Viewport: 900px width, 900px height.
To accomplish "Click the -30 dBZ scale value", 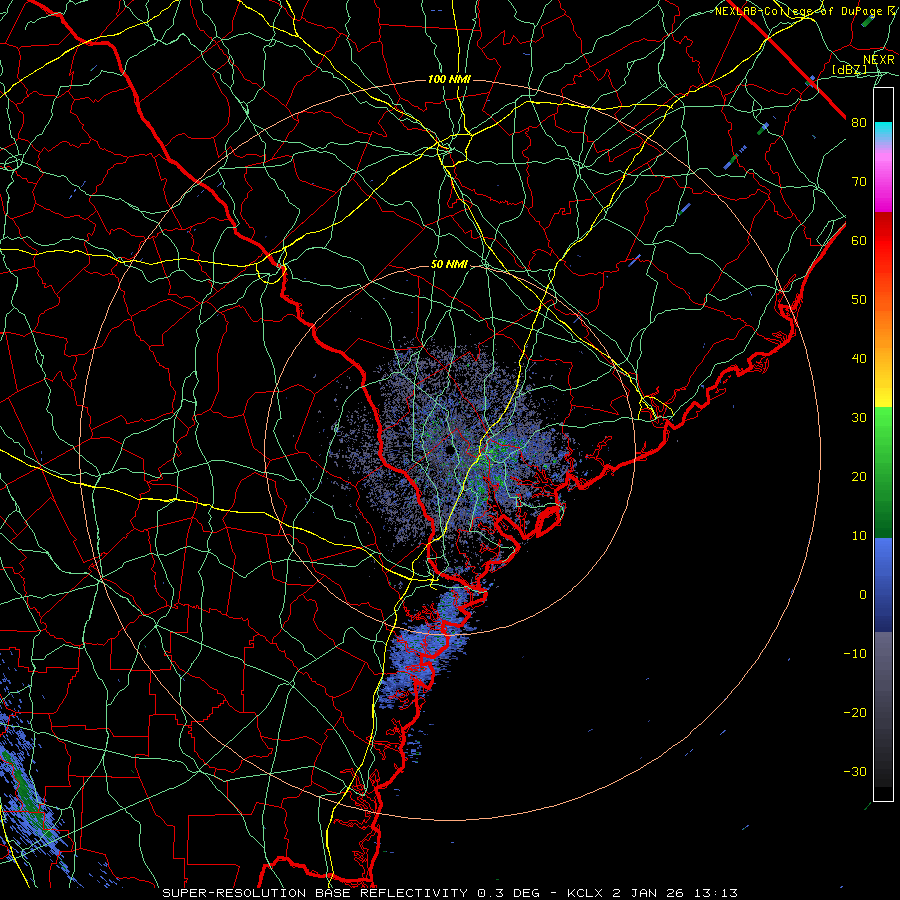I will tap(855, 771).
